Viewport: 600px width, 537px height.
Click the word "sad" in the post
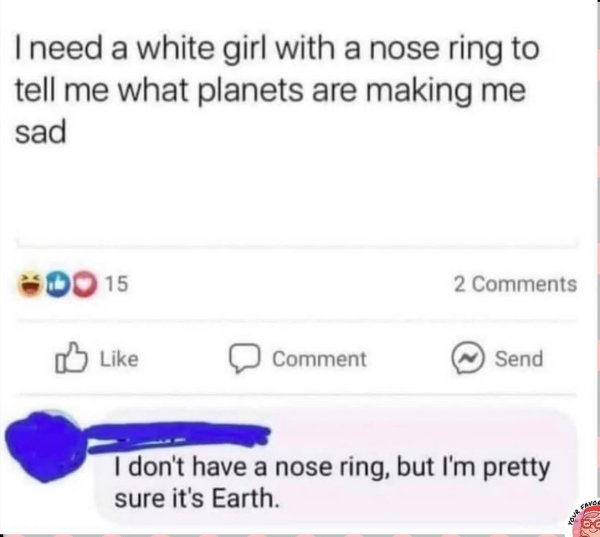40,133
